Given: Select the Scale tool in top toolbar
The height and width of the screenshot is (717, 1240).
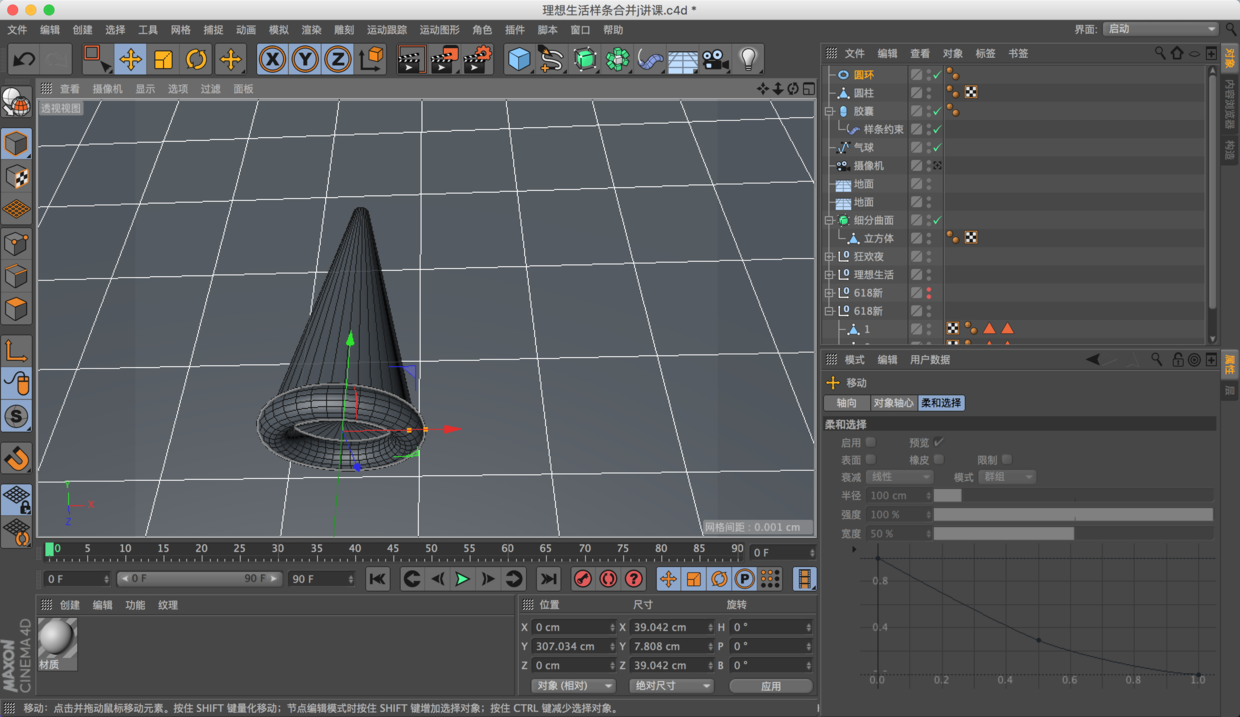Looking at the screenshot, I should [x=163, y=60].
